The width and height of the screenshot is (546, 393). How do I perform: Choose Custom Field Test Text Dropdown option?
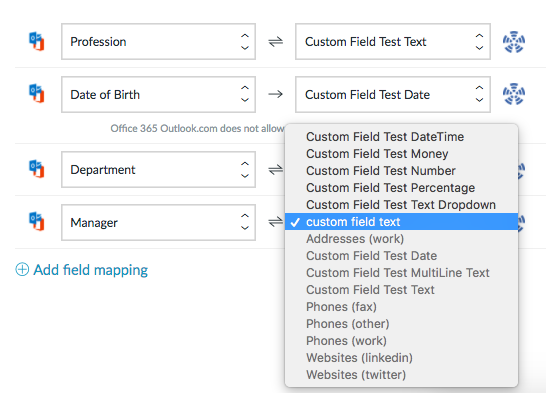click(x=401, y=205)
